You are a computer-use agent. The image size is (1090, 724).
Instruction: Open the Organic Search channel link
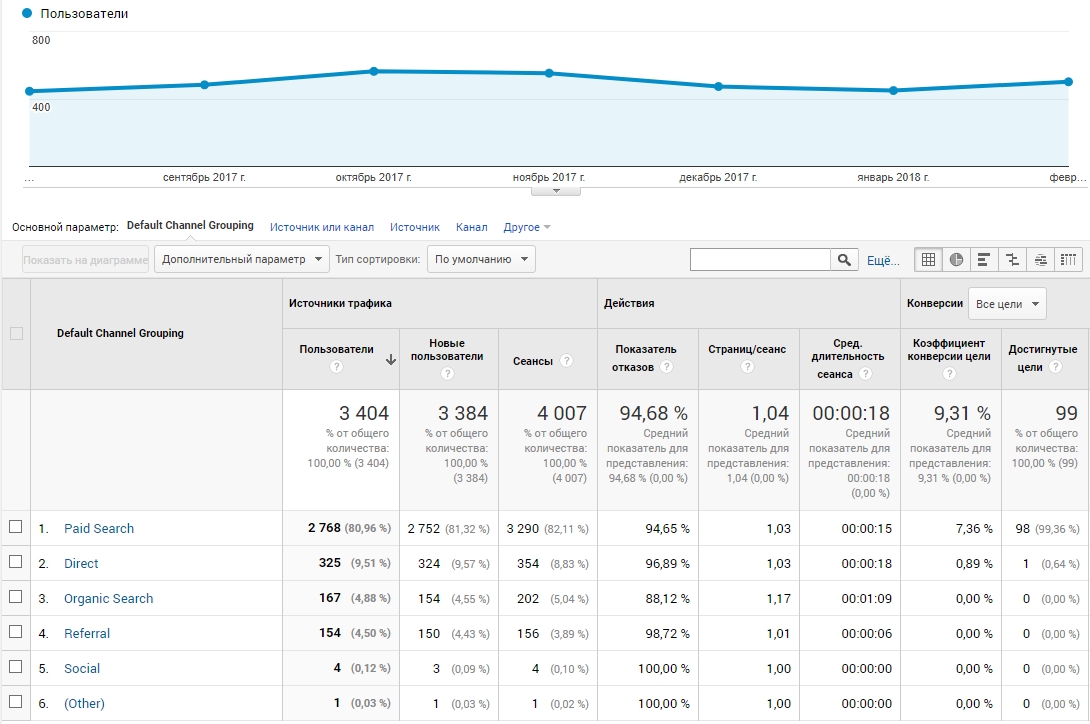coord(108,599)
